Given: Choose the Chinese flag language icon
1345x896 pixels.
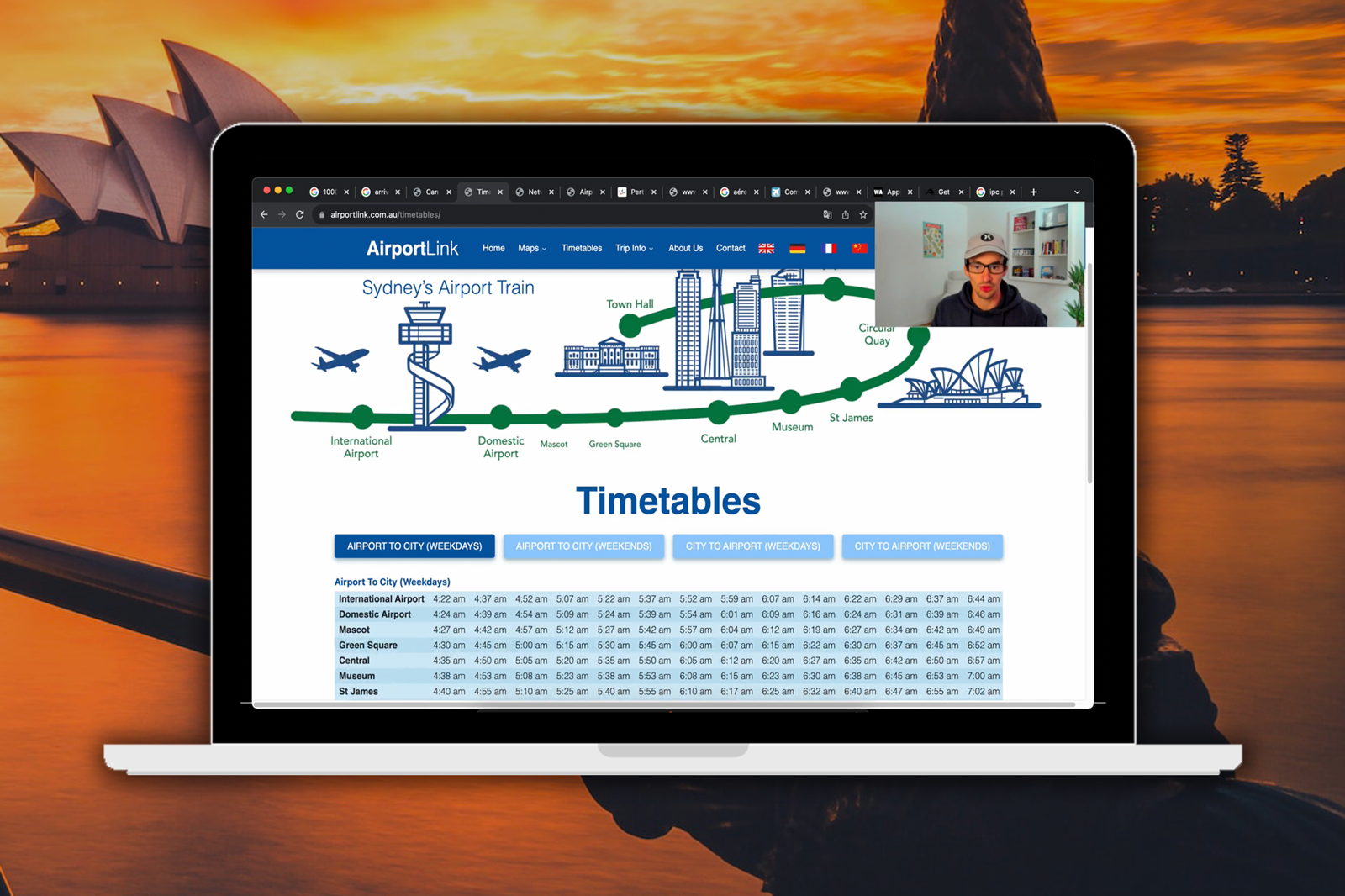Looking at the screenshot, I should pos(858,248).
